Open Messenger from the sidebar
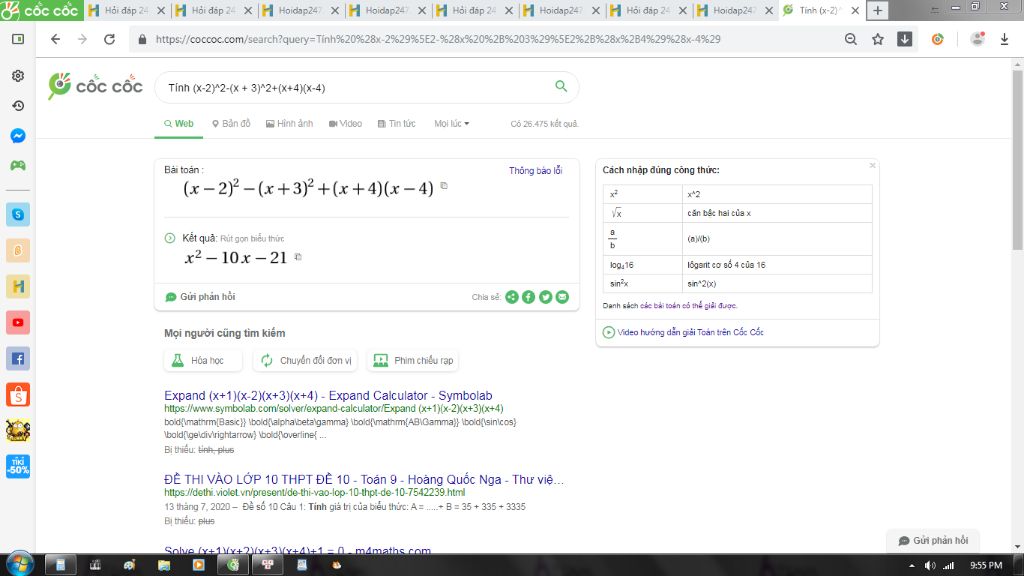The width and height of the screenshot is (1024, 576). [18, 136]
